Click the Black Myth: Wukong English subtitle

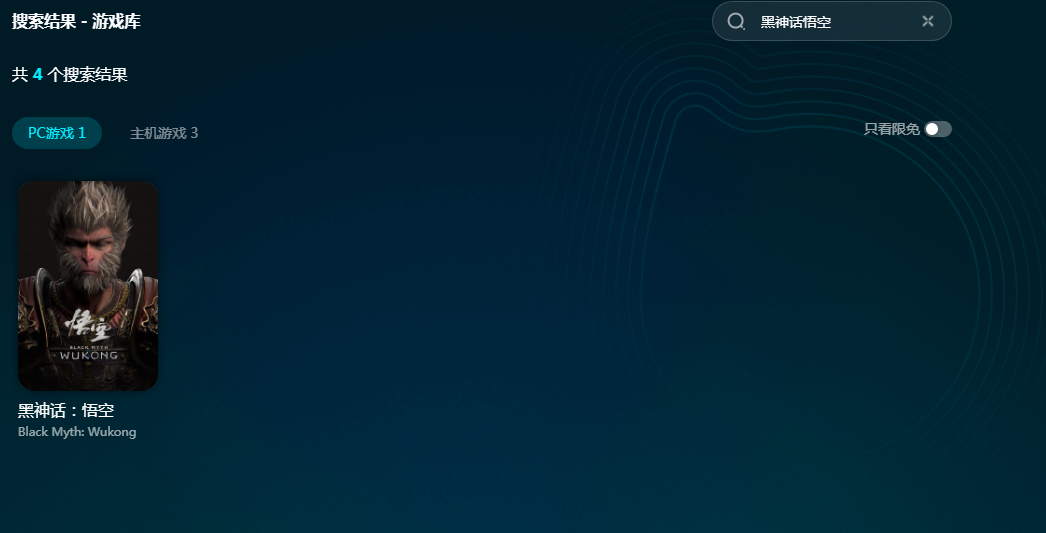[77, 432]
